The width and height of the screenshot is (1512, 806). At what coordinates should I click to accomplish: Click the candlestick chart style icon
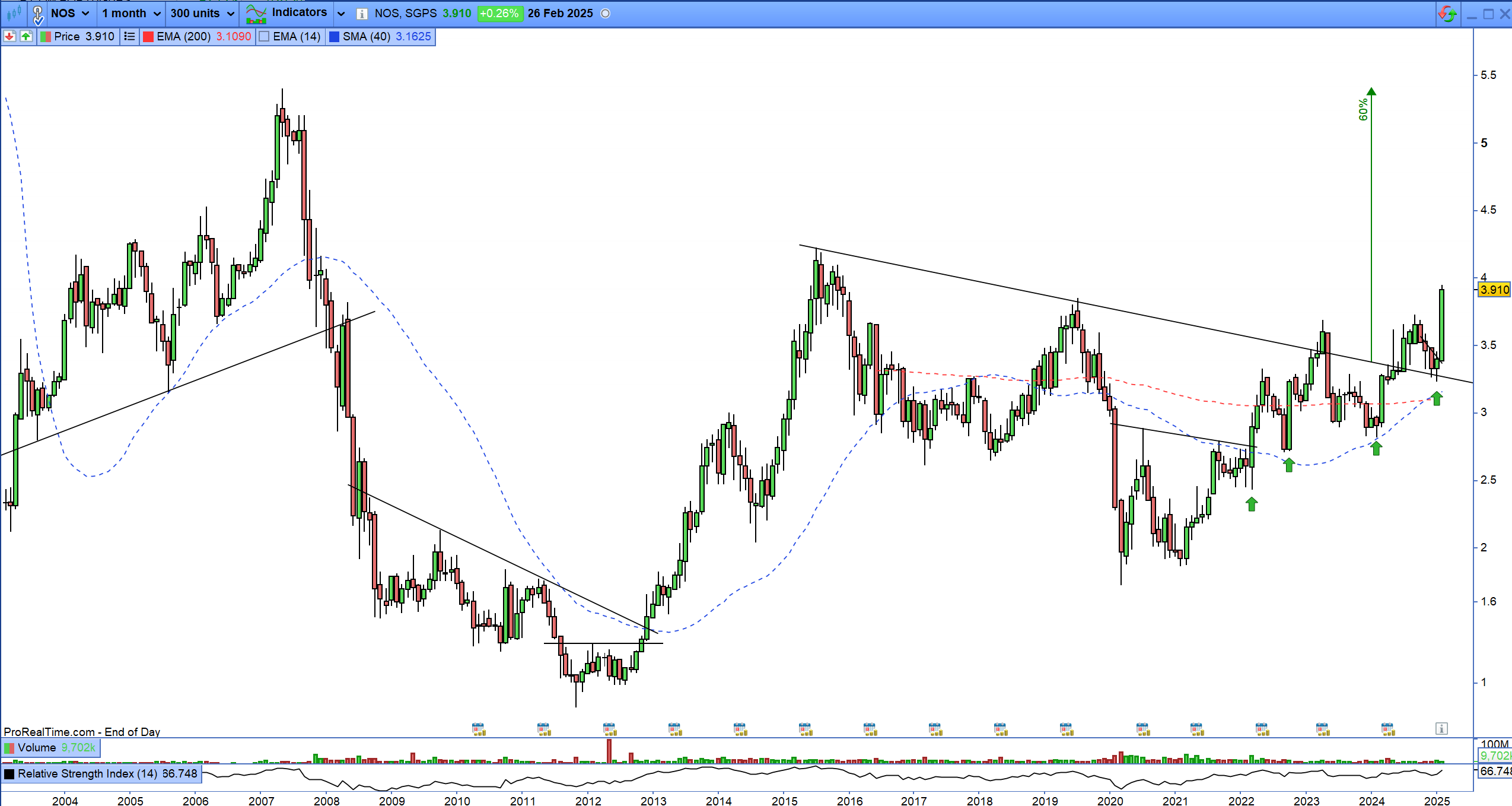pos(14,13)
